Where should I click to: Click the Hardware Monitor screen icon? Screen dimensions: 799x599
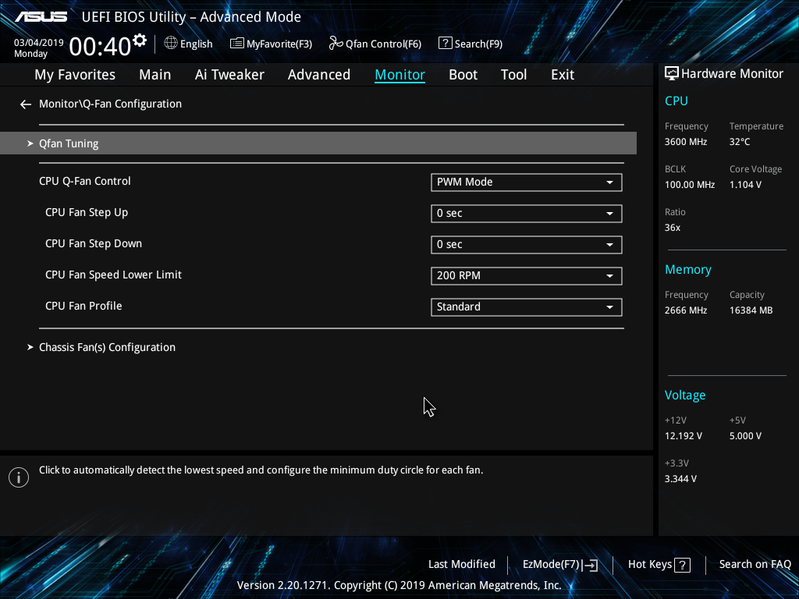click(x=672, y=74)
